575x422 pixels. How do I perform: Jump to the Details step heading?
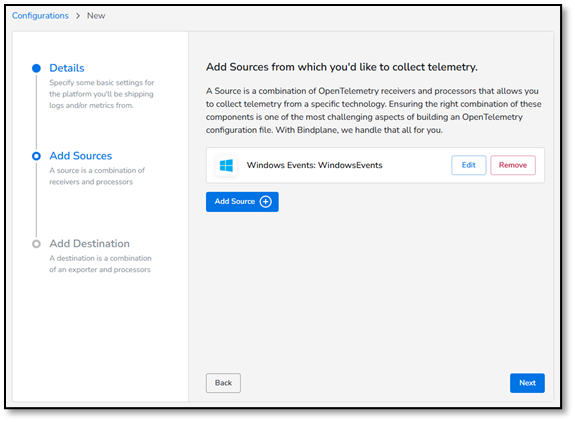tap(67, 68)
